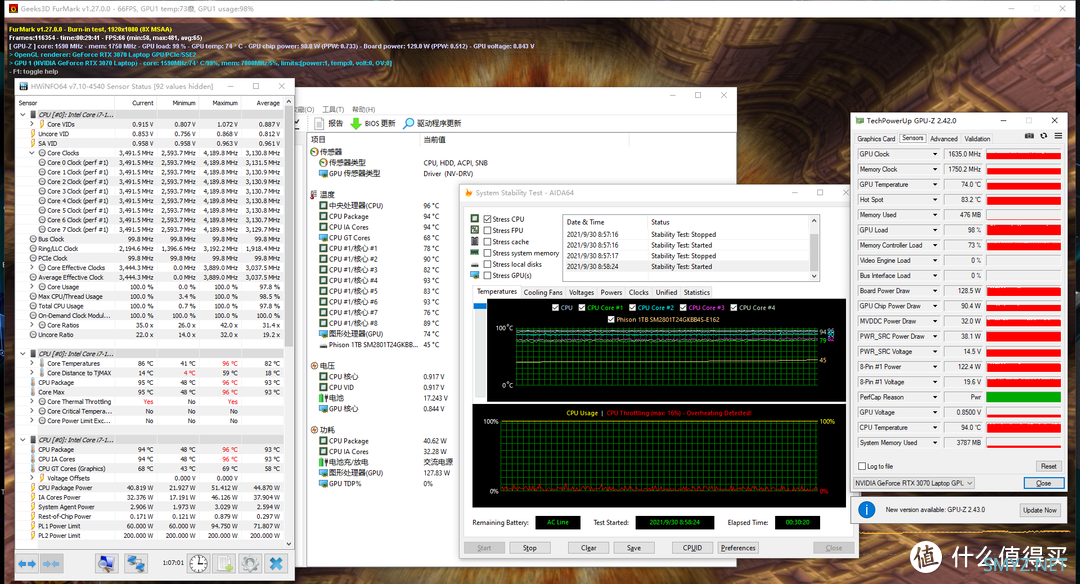Open GPU-Z Graphics Card tab

click(x=876, y=138)
